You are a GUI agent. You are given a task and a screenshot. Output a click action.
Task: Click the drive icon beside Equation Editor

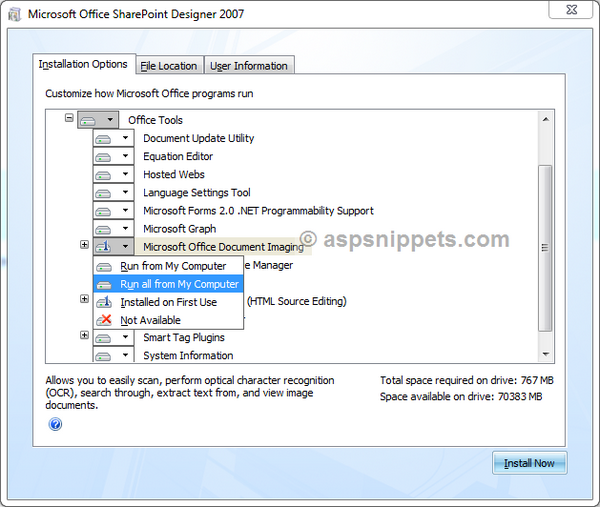(x=104, y=157)
